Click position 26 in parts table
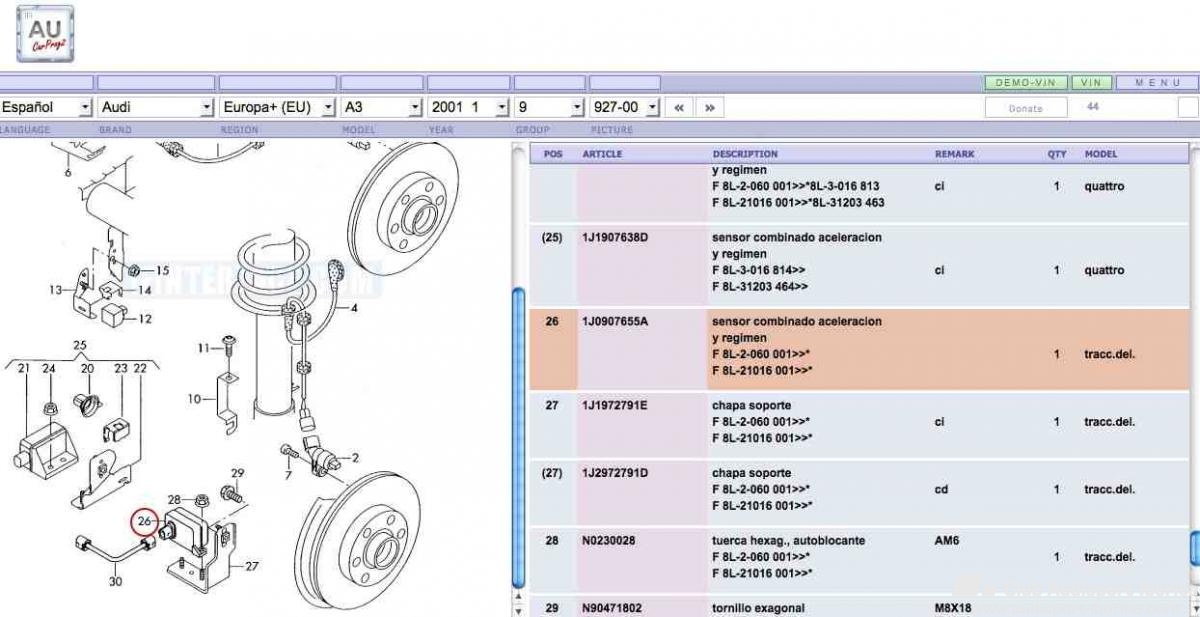The image size is (1200, 617). (552, 322)
